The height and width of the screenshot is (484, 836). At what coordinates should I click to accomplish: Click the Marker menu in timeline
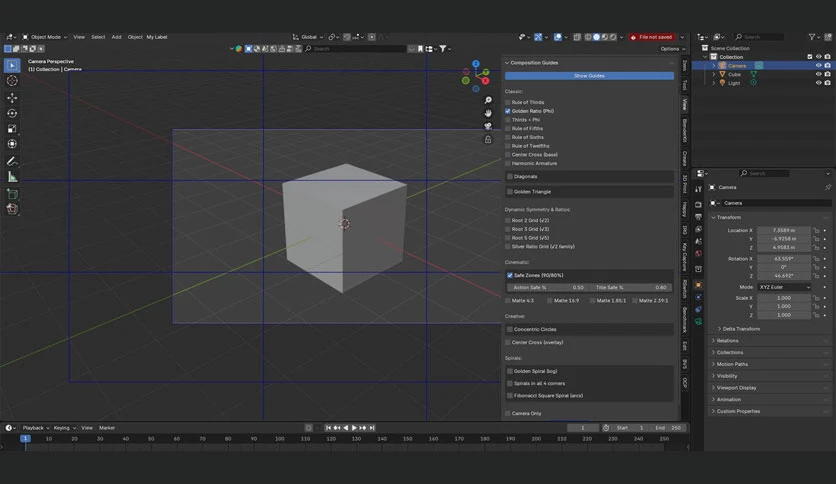click(107, 427)
